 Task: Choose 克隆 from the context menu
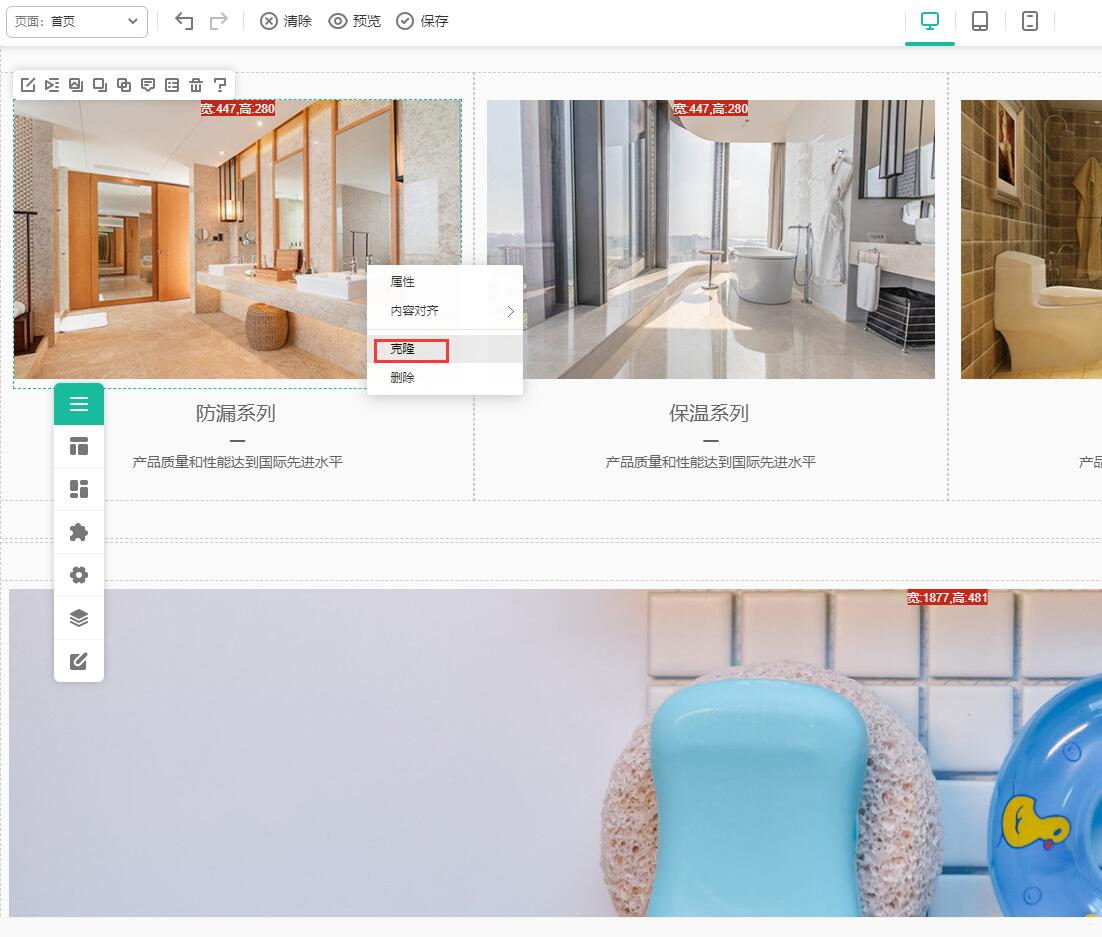[445, 349]
